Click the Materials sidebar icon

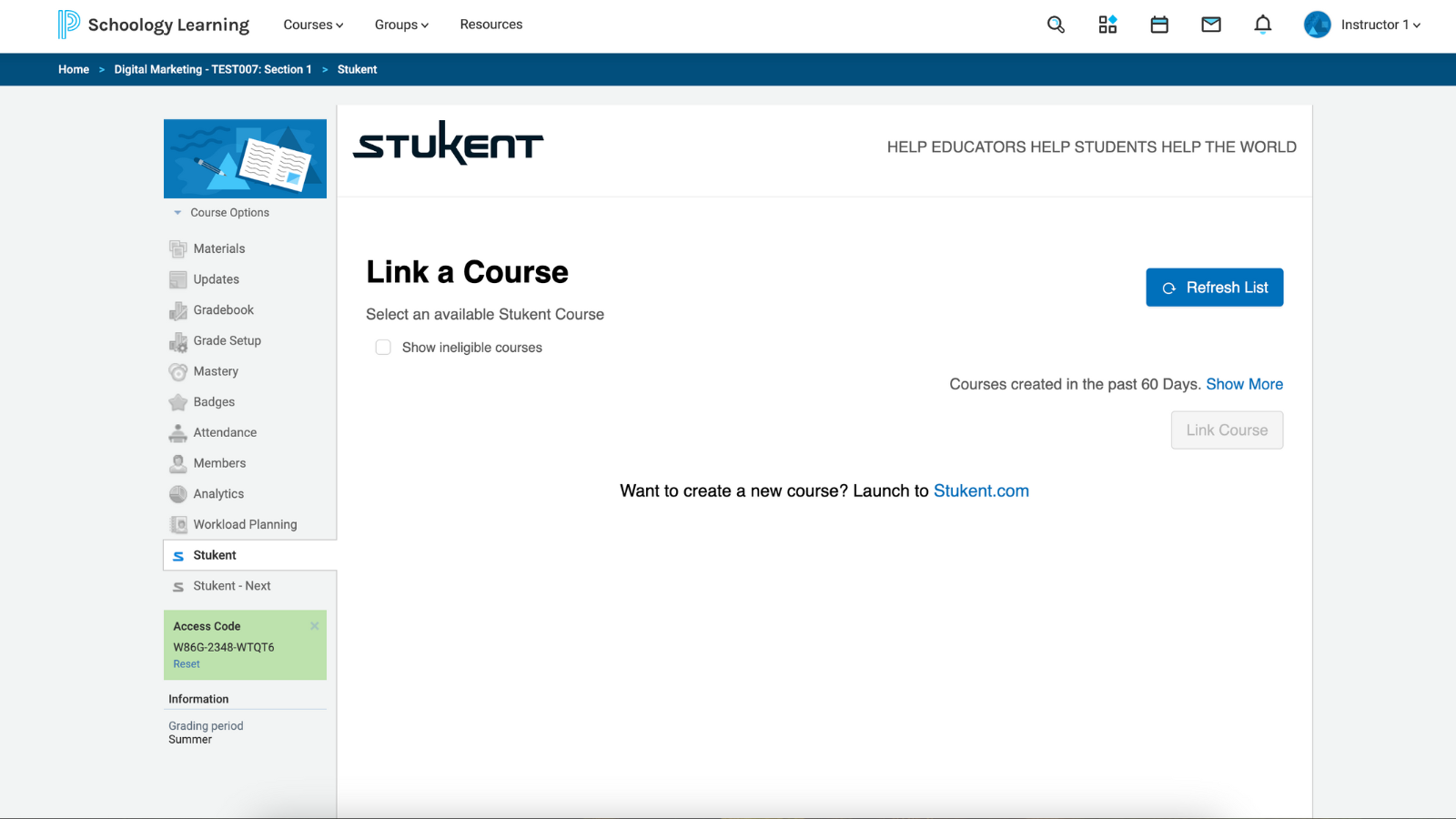click(178, 248)
